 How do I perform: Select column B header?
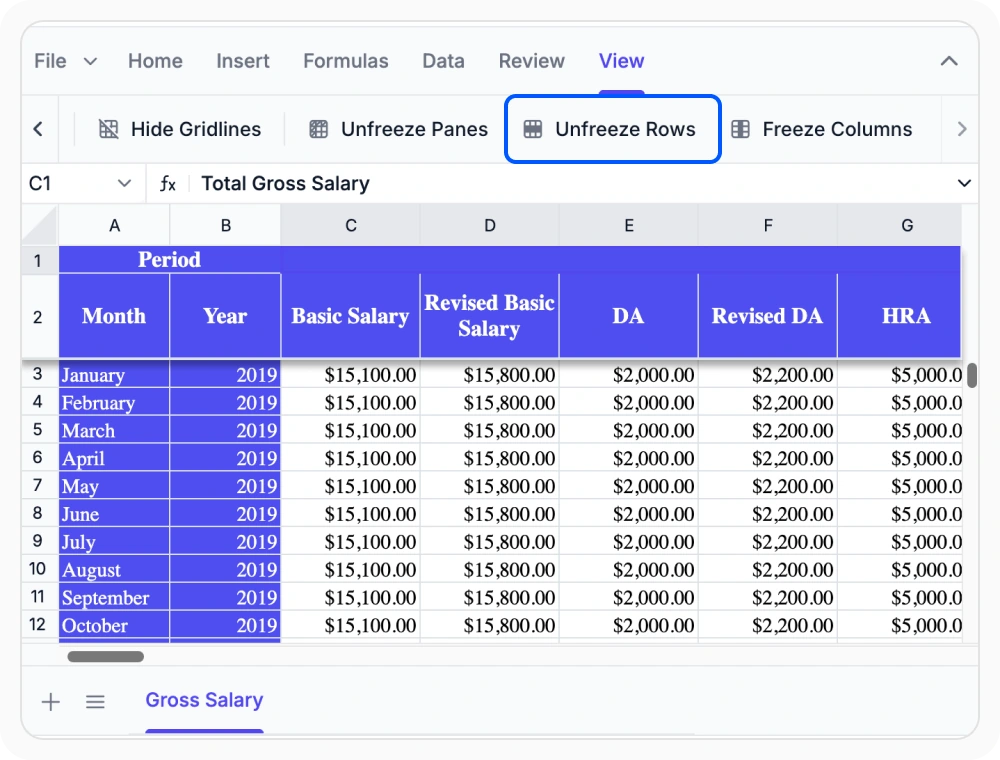[225, 226]
